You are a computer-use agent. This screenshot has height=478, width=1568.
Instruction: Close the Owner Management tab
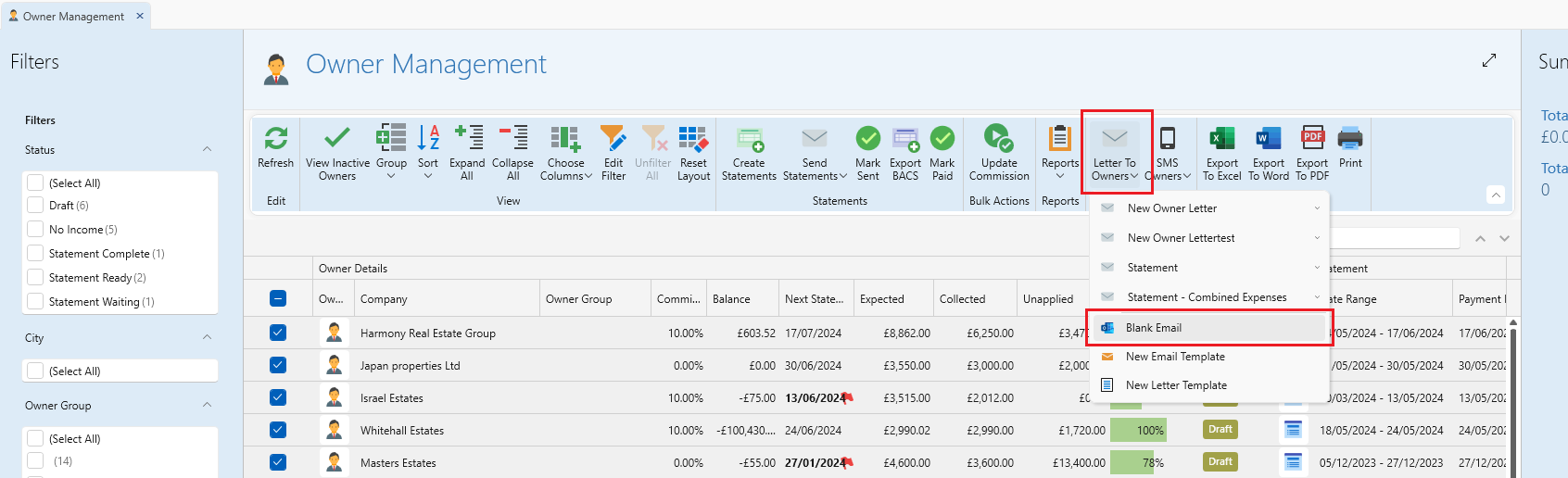tap(140, 16)
